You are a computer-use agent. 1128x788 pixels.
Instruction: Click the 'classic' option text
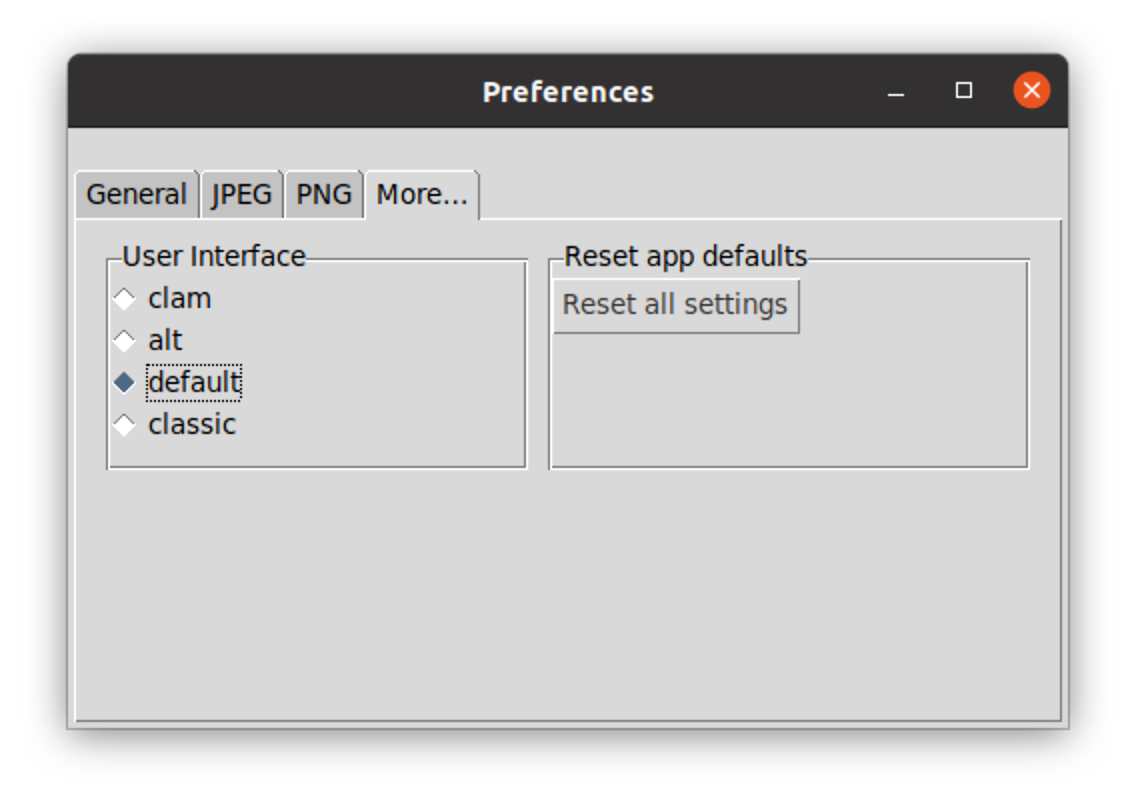click(192, 424)
